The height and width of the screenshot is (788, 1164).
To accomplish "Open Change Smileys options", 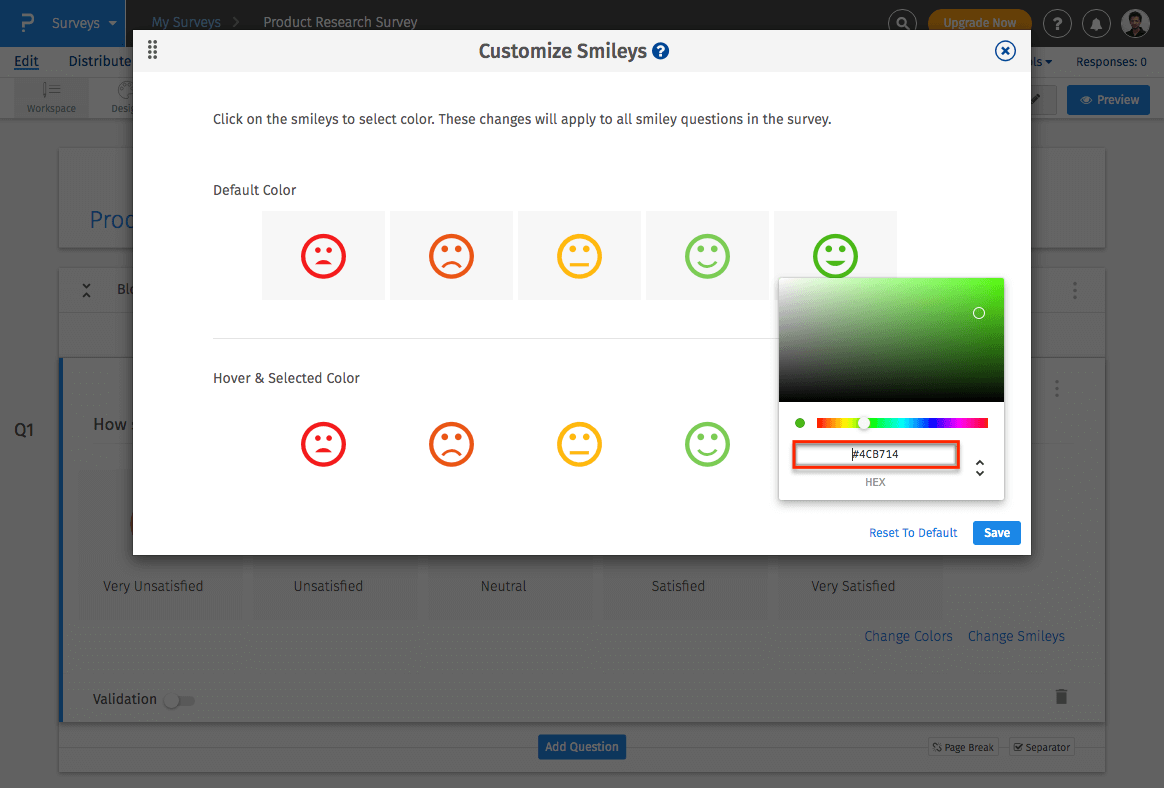I will point(1016,636).
